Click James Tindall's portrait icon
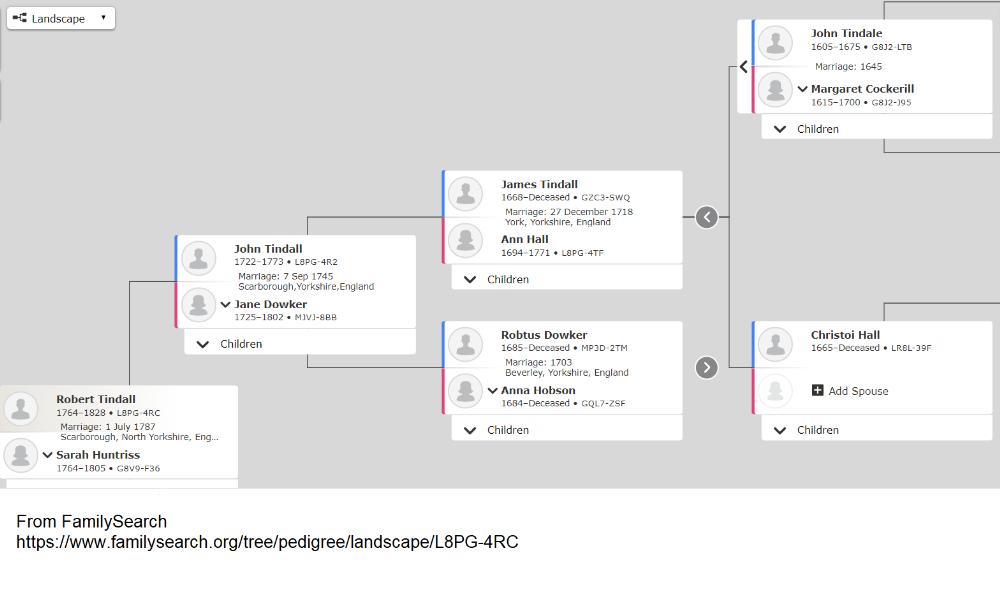The image size is (1000, 607). 465,193
